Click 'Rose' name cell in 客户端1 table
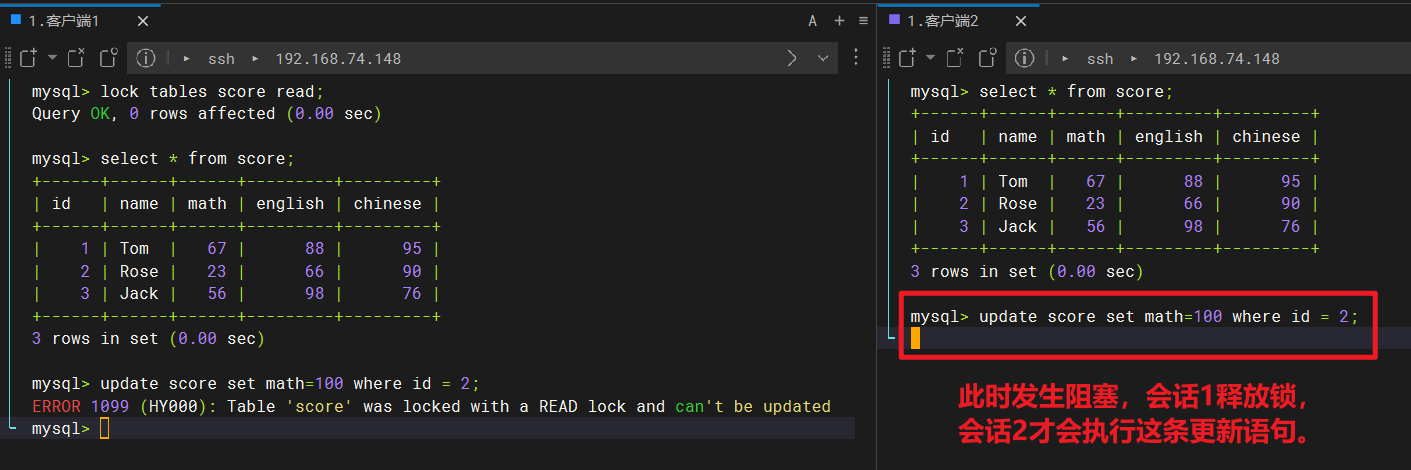This screenshot has width=1411, height=470. pyautogui.click(x=139, y=272)
